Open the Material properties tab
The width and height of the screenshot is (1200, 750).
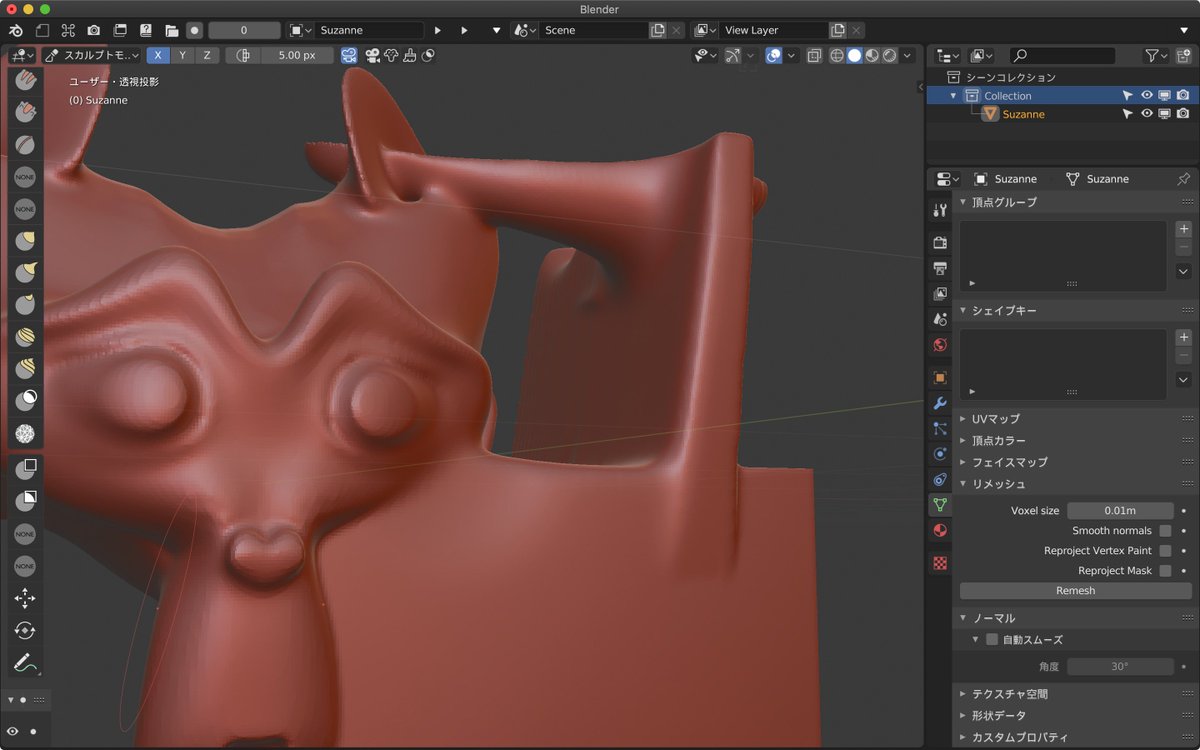coord(940,530)
